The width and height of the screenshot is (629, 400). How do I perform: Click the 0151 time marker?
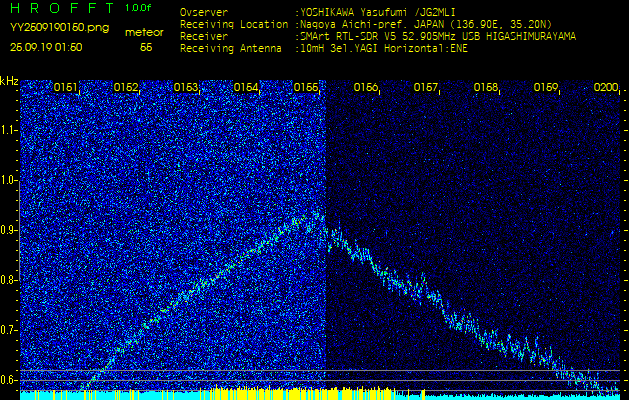[x=66, y=88]
